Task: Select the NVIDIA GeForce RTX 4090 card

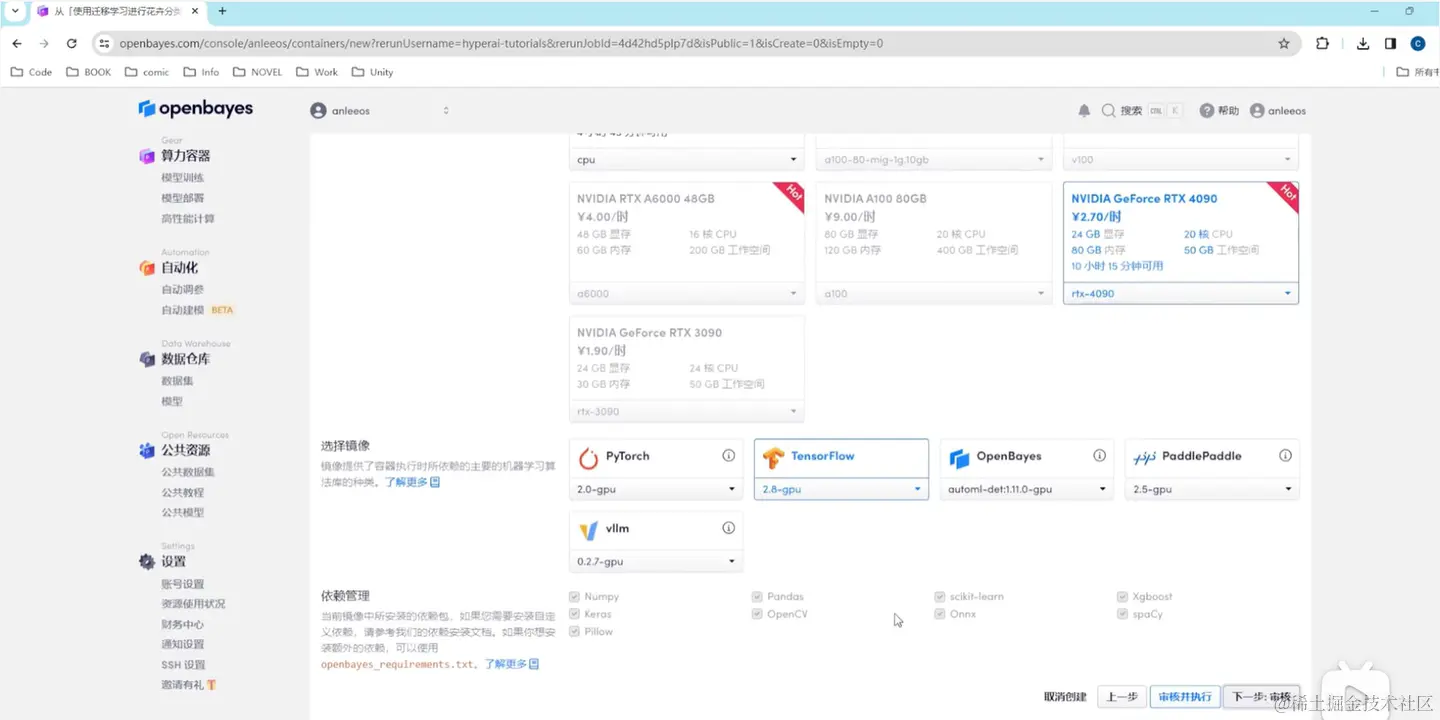Action: coord(1181,243)
